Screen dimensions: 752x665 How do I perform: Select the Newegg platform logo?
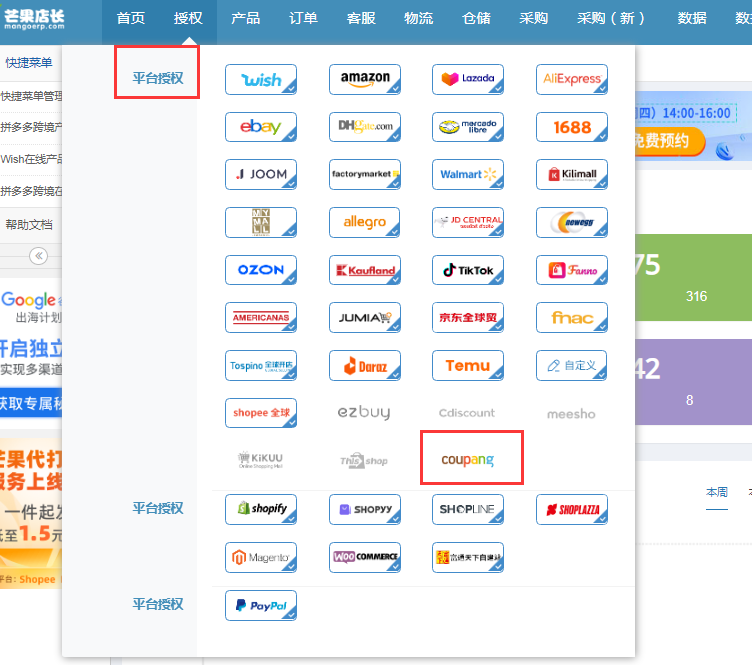(x=572, y=222)
